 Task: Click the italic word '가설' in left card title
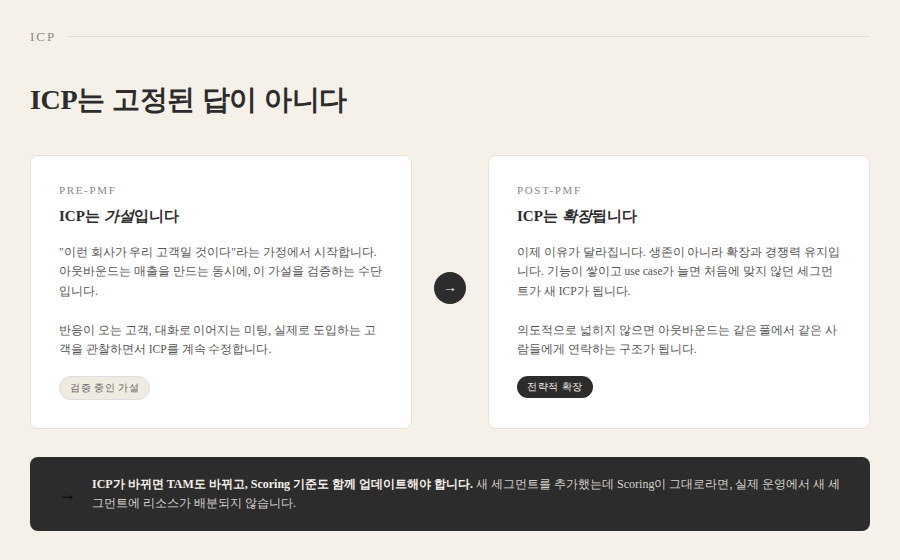pyautogui.click(x=119, y=216)
